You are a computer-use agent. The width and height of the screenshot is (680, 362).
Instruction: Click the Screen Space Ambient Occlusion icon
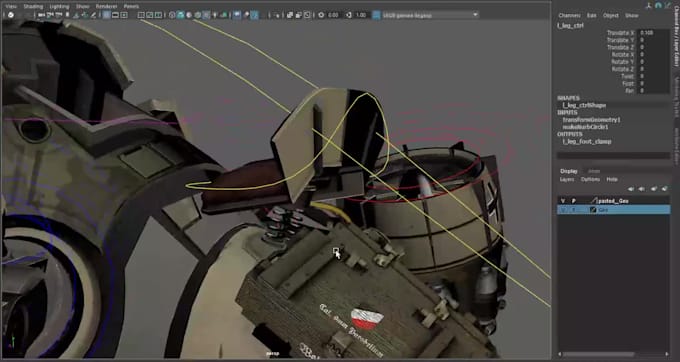point(237,15)
